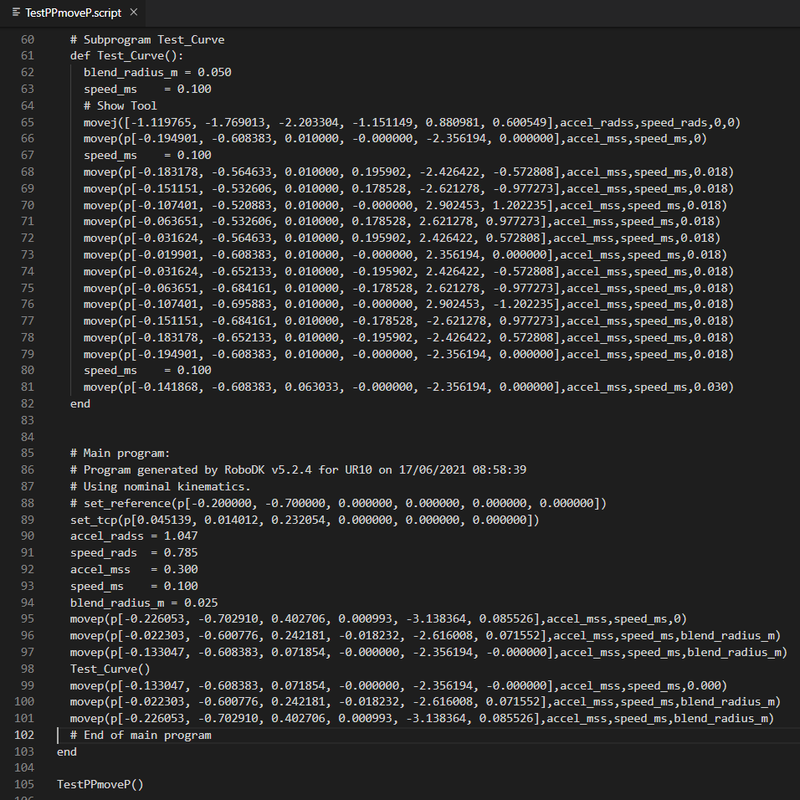The height and width of the screenshot is (800, 800).
Task: Click the set_tcp command line
Action: point(305,519)
